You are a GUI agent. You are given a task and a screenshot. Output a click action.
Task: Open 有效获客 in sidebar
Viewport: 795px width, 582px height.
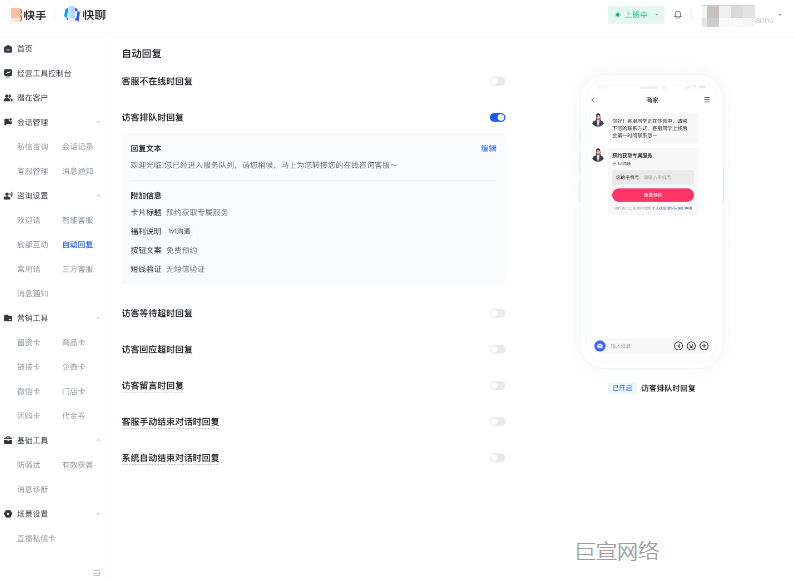[x=78, y=465]
